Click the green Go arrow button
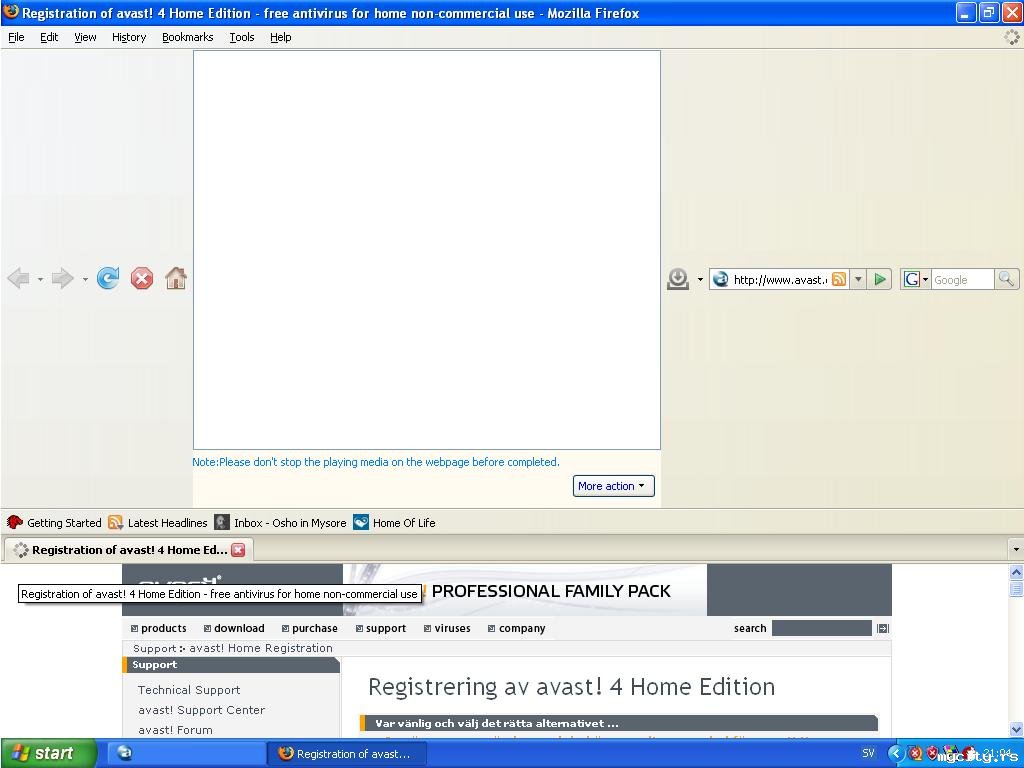 [880, 280]
